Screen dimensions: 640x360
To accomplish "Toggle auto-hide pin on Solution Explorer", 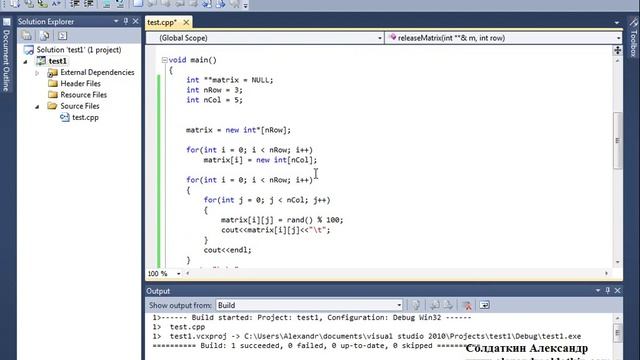I will pos(126,21).
